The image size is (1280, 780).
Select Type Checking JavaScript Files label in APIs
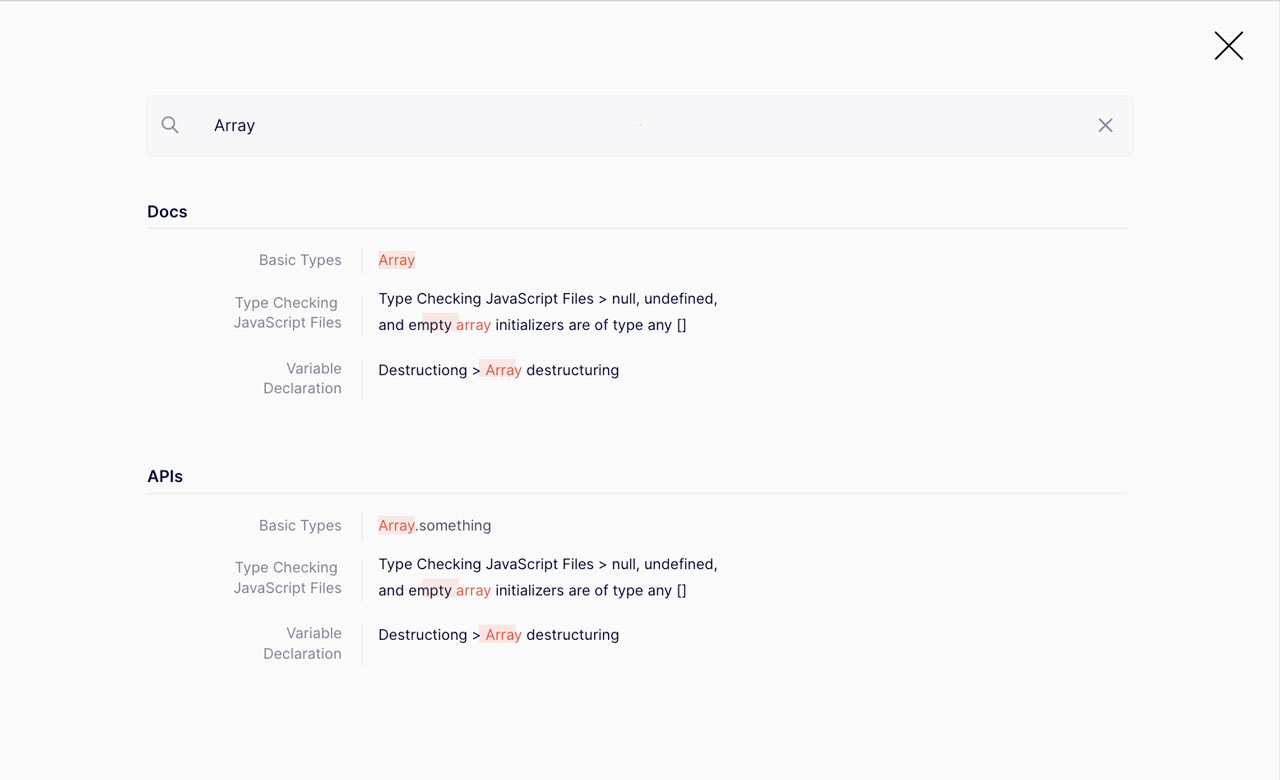tap(287, 577)
